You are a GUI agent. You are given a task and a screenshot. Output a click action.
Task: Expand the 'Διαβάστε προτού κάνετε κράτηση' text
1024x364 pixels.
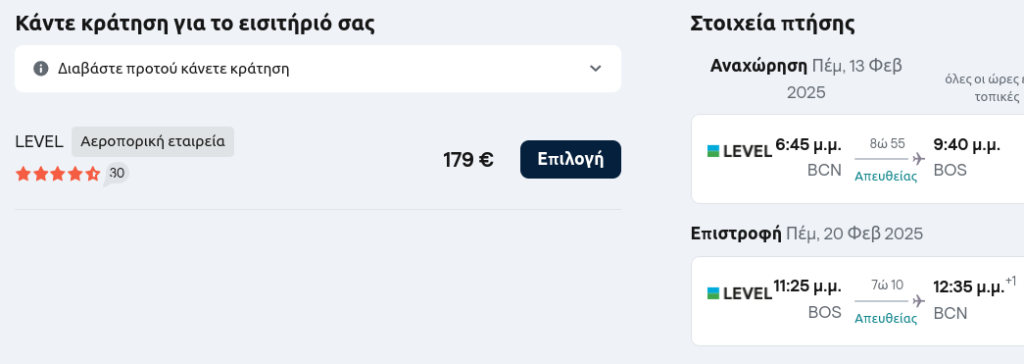pos(174,69)
